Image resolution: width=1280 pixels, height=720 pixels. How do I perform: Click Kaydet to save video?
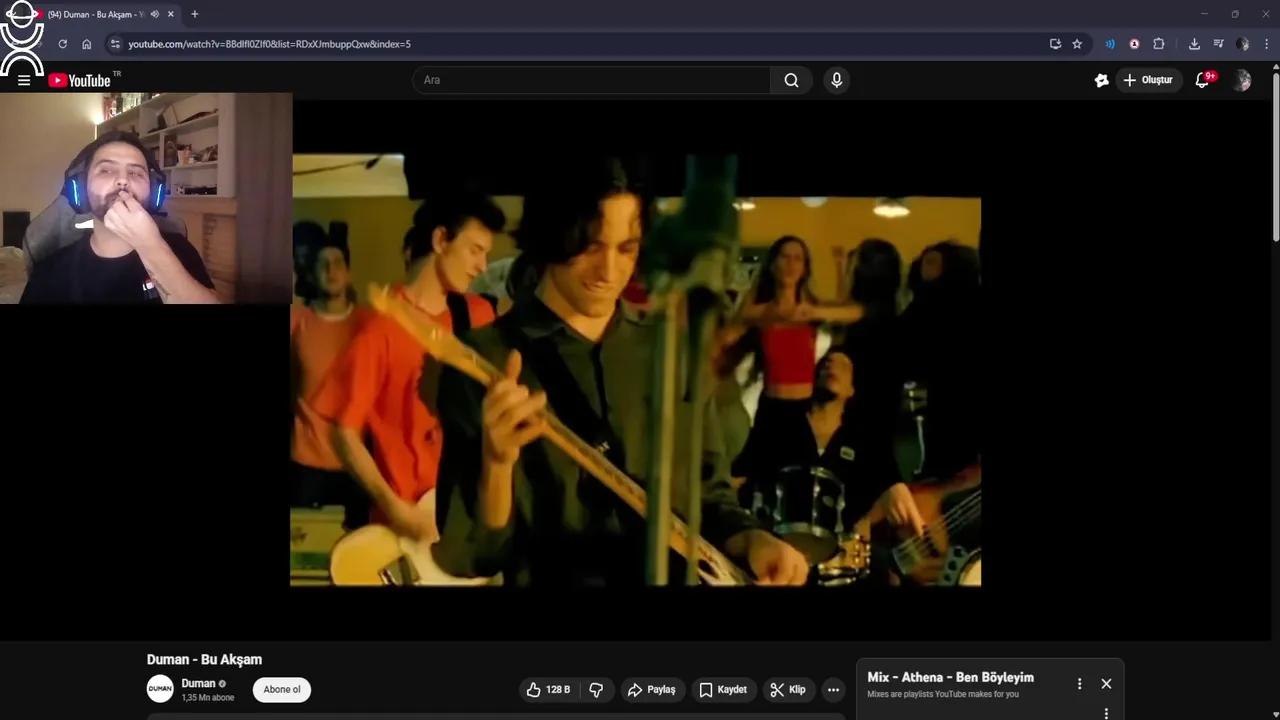coord(723,689)
